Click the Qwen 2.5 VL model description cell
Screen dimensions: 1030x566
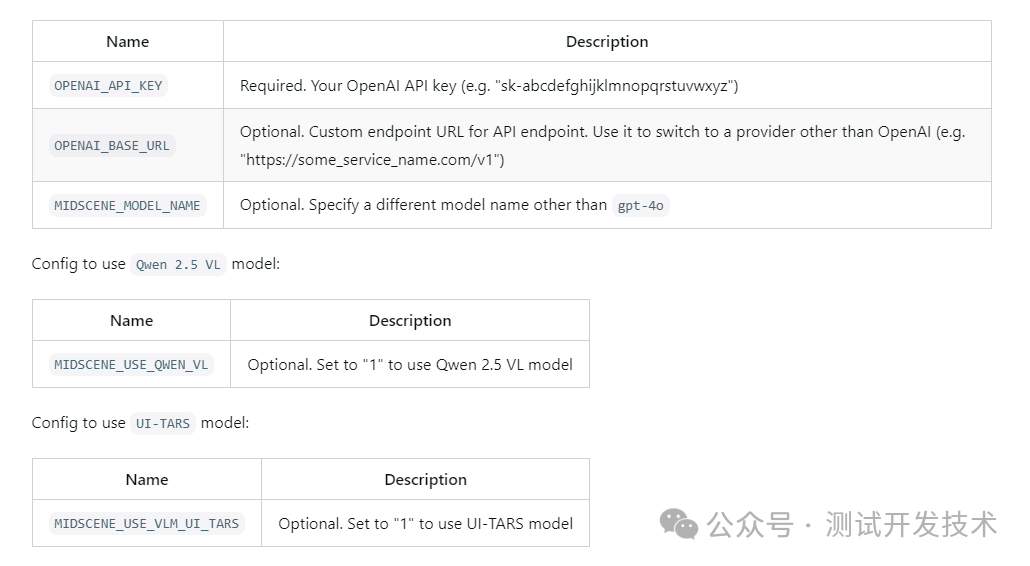(410, 365)
